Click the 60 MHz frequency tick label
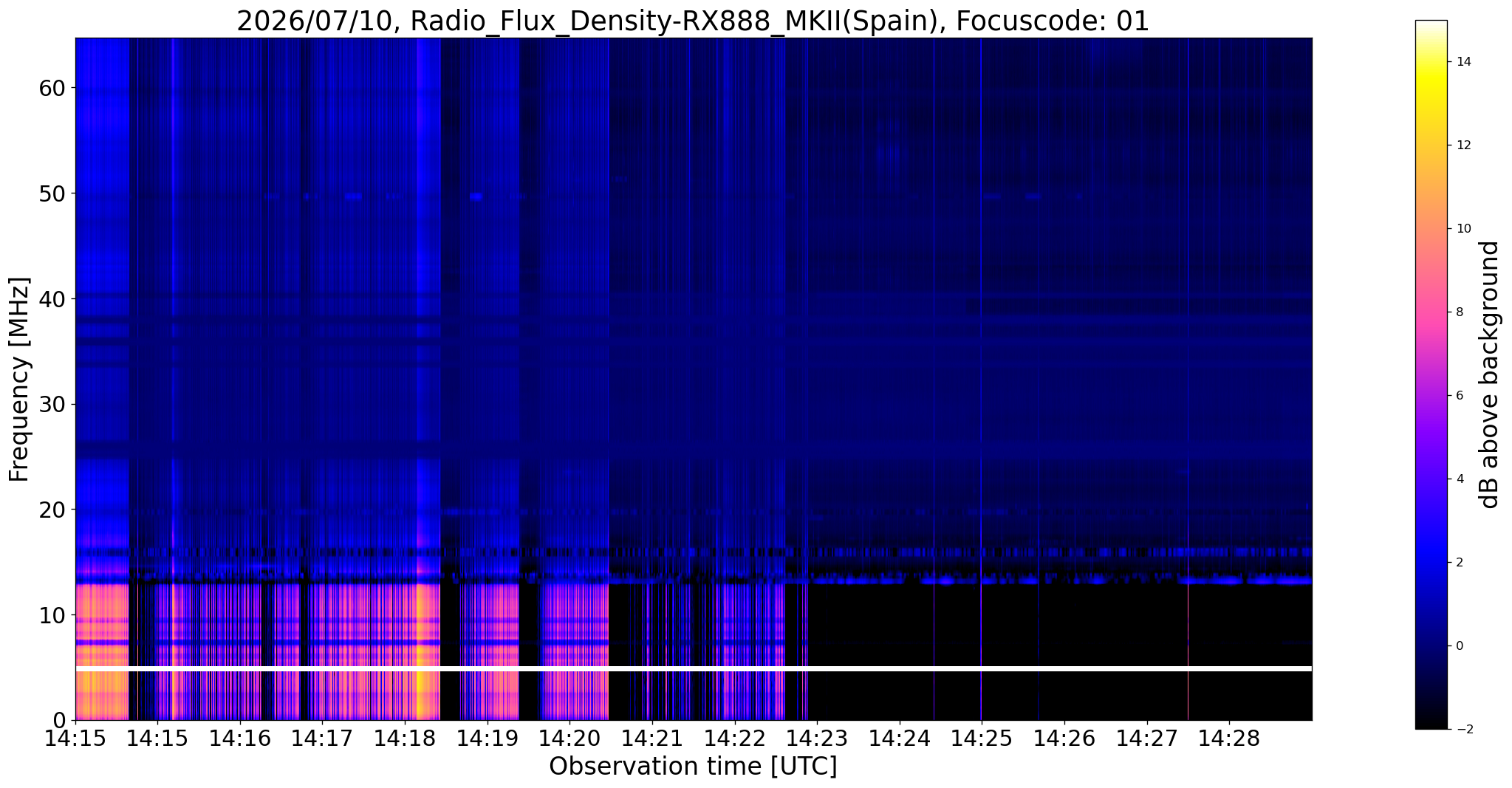The width and height of the screenshot is (1512, 788). [x=53, y=87]
